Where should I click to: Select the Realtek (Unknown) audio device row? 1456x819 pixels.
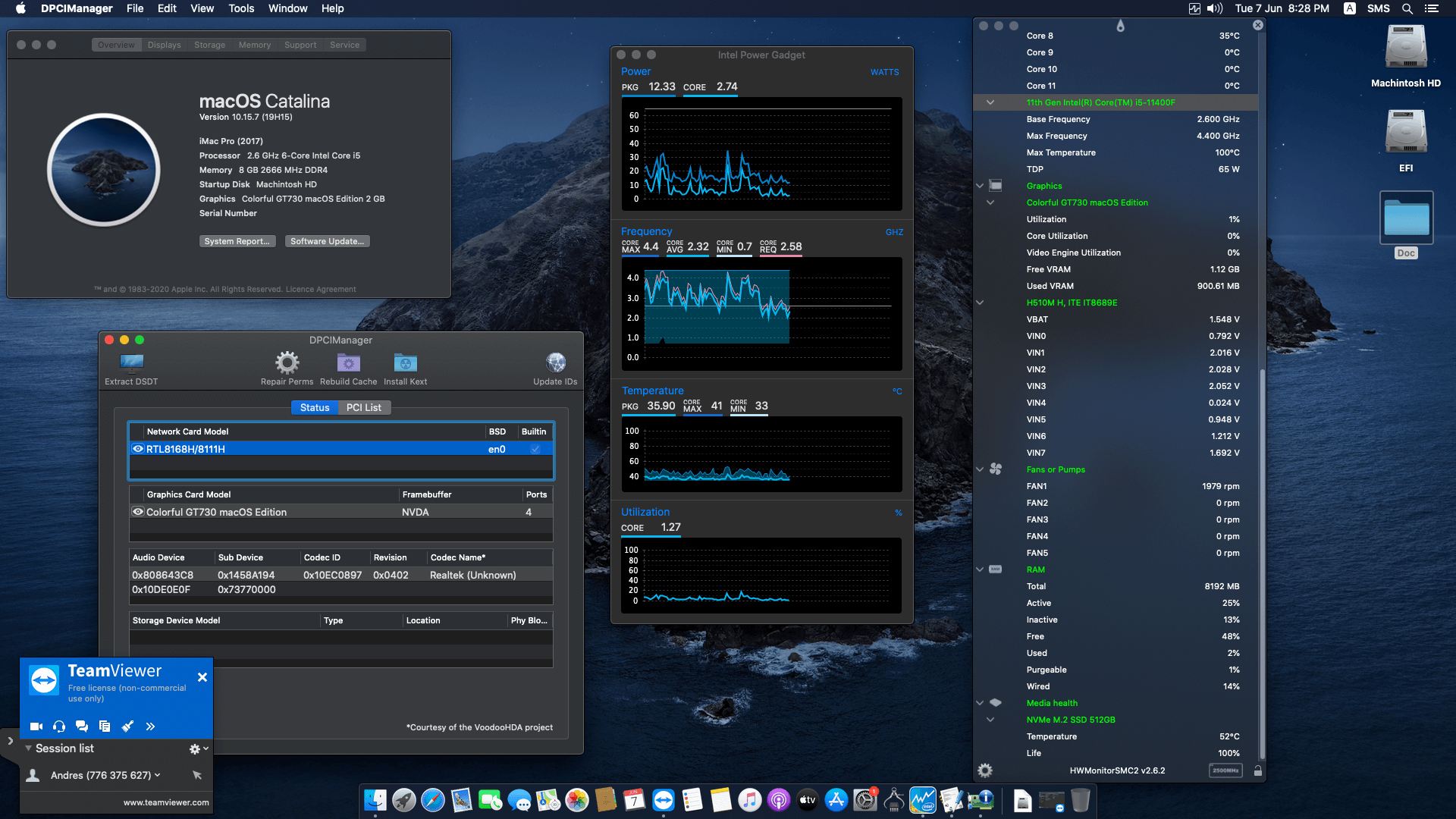click(340, 575)
